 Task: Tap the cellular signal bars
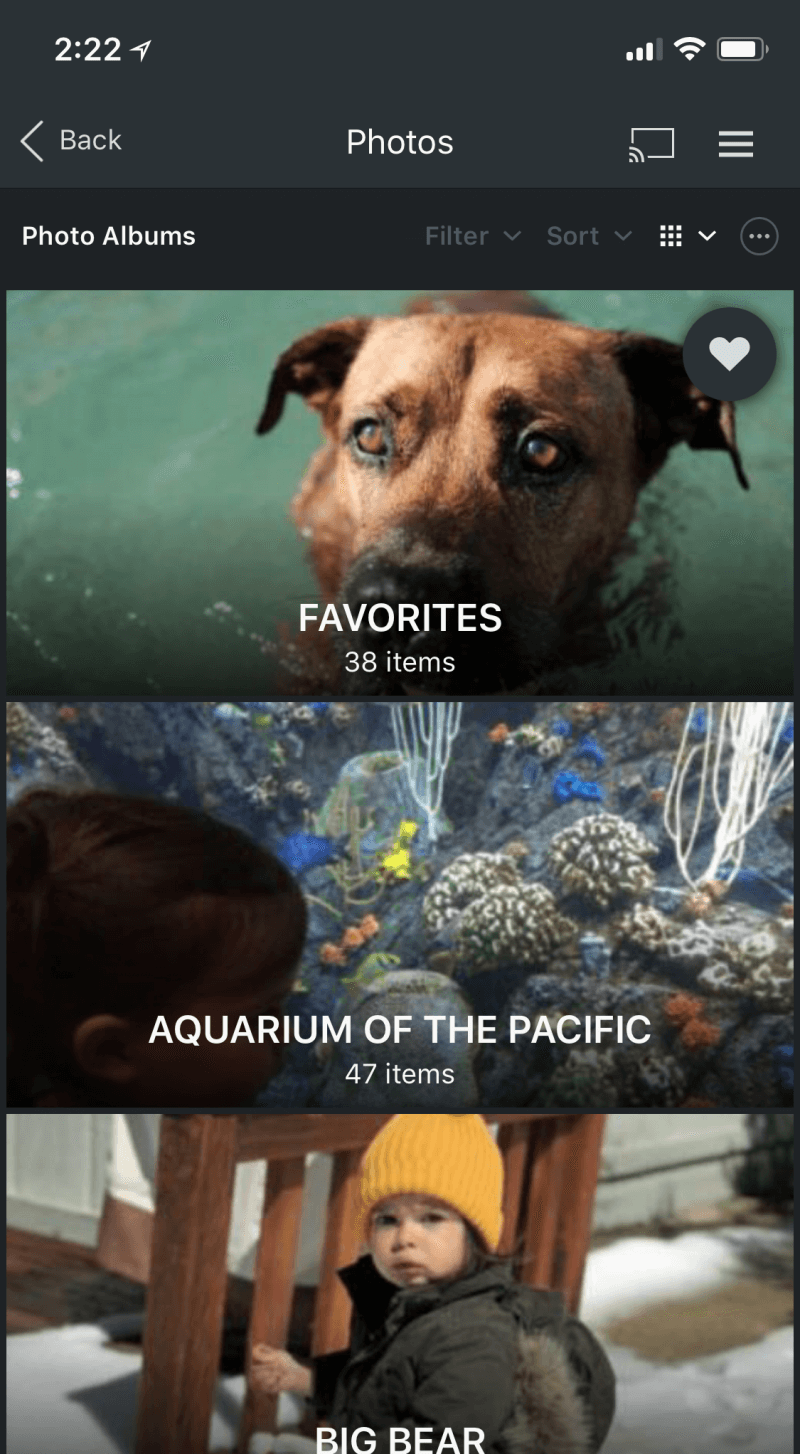645,50
